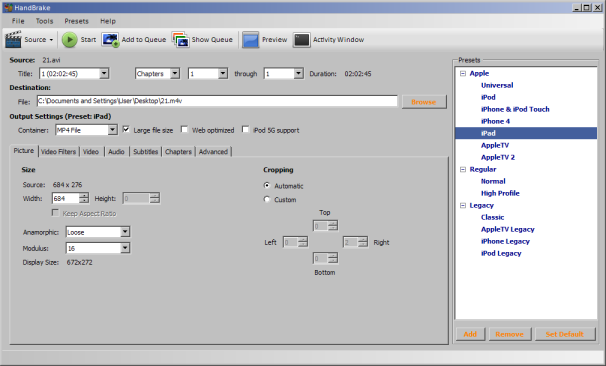Select the iPod preset
This screenshot has height=366, width=606.
pyautogui.click(x=488, y=97)
